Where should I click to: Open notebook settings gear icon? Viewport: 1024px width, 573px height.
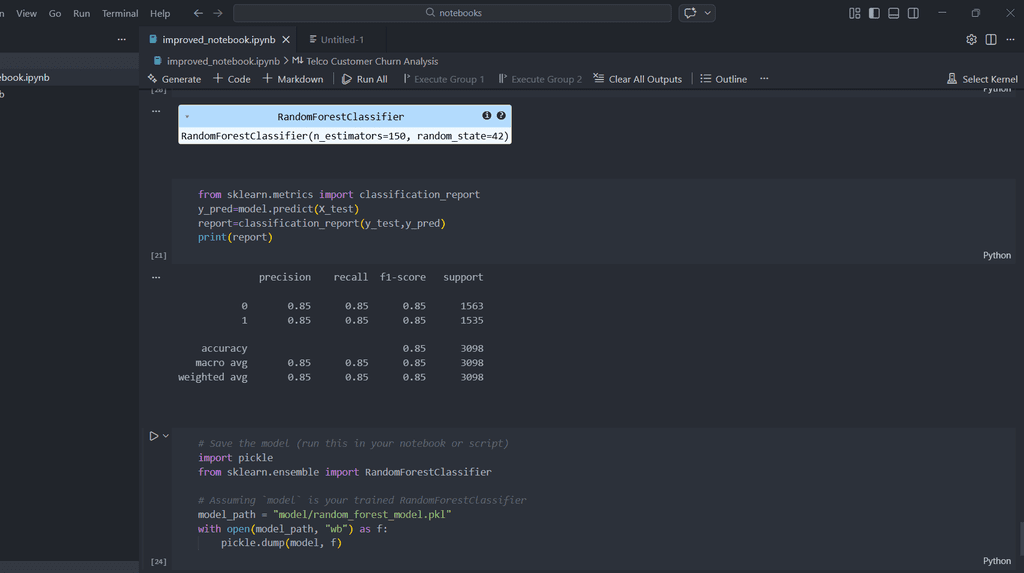[x=971, y=40]
